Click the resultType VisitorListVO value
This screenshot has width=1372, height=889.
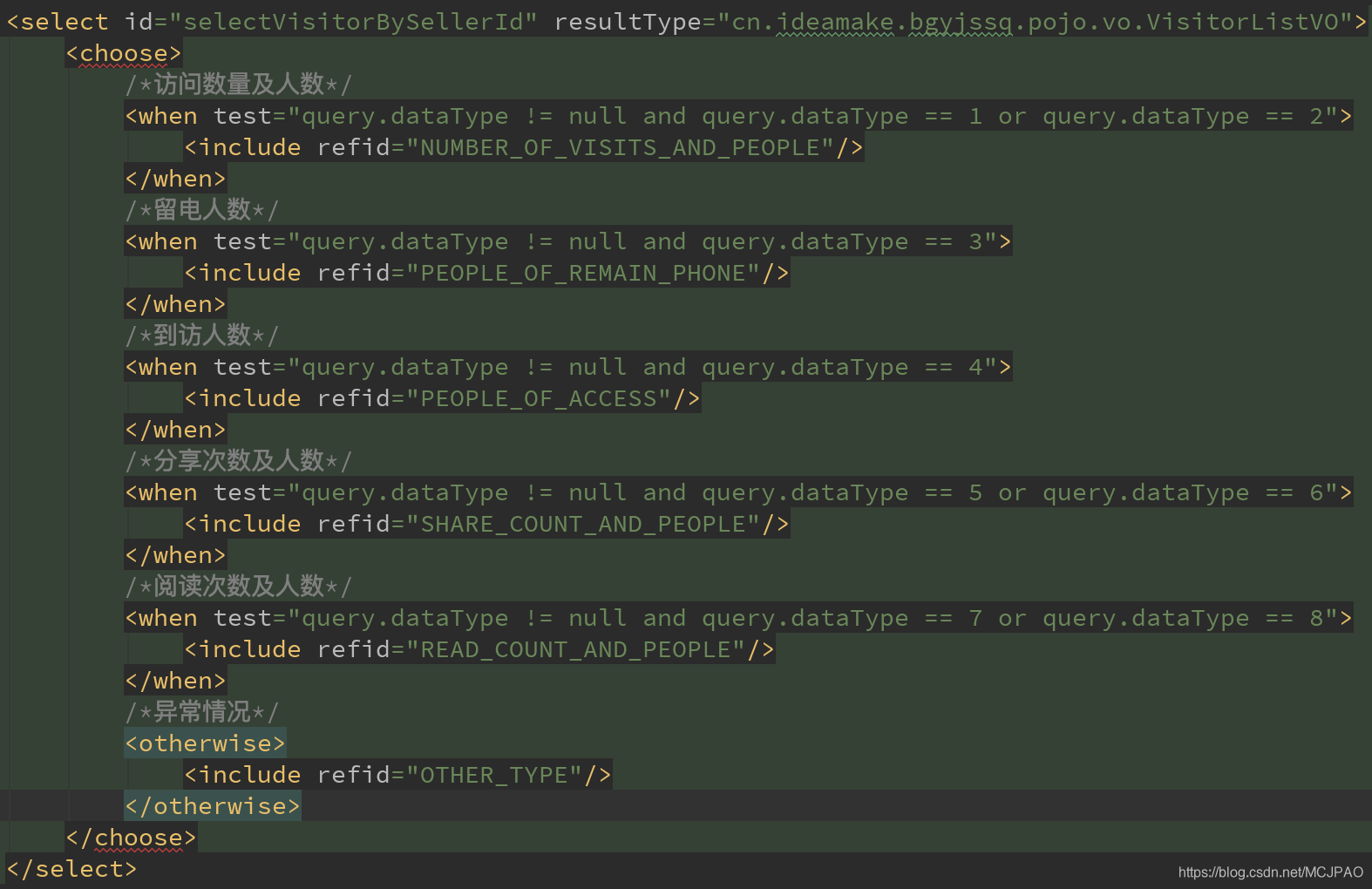[1035, 22]
